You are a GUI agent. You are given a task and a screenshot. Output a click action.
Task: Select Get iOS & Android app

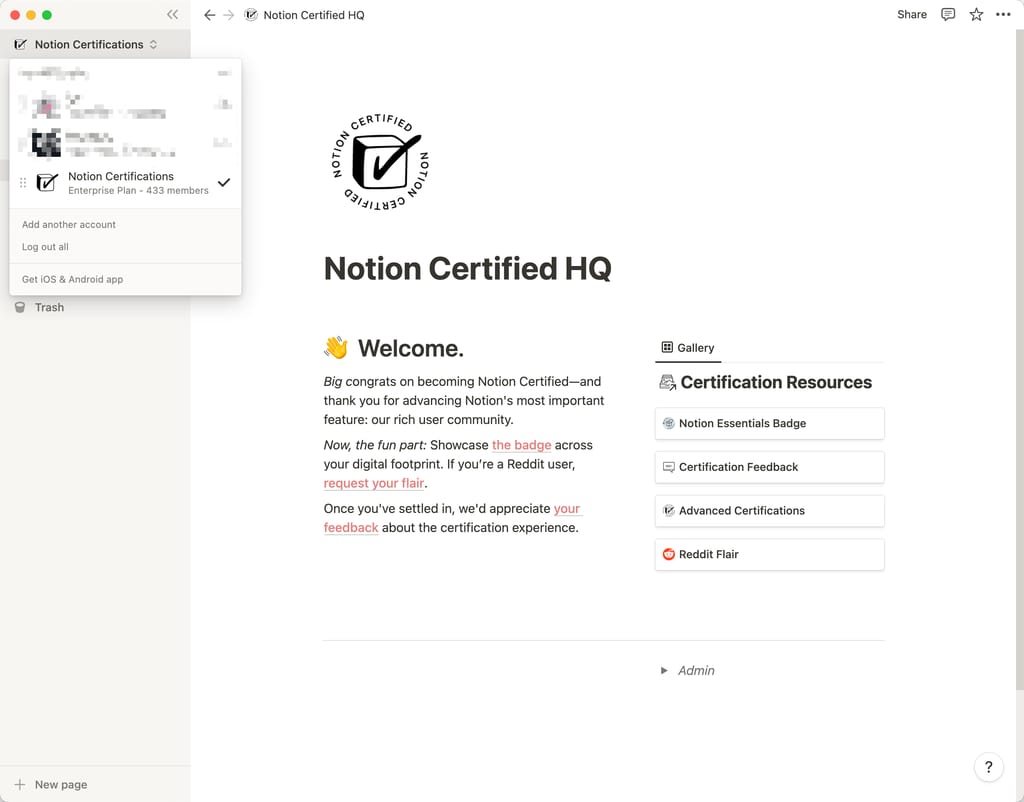[x=72, y=279]
